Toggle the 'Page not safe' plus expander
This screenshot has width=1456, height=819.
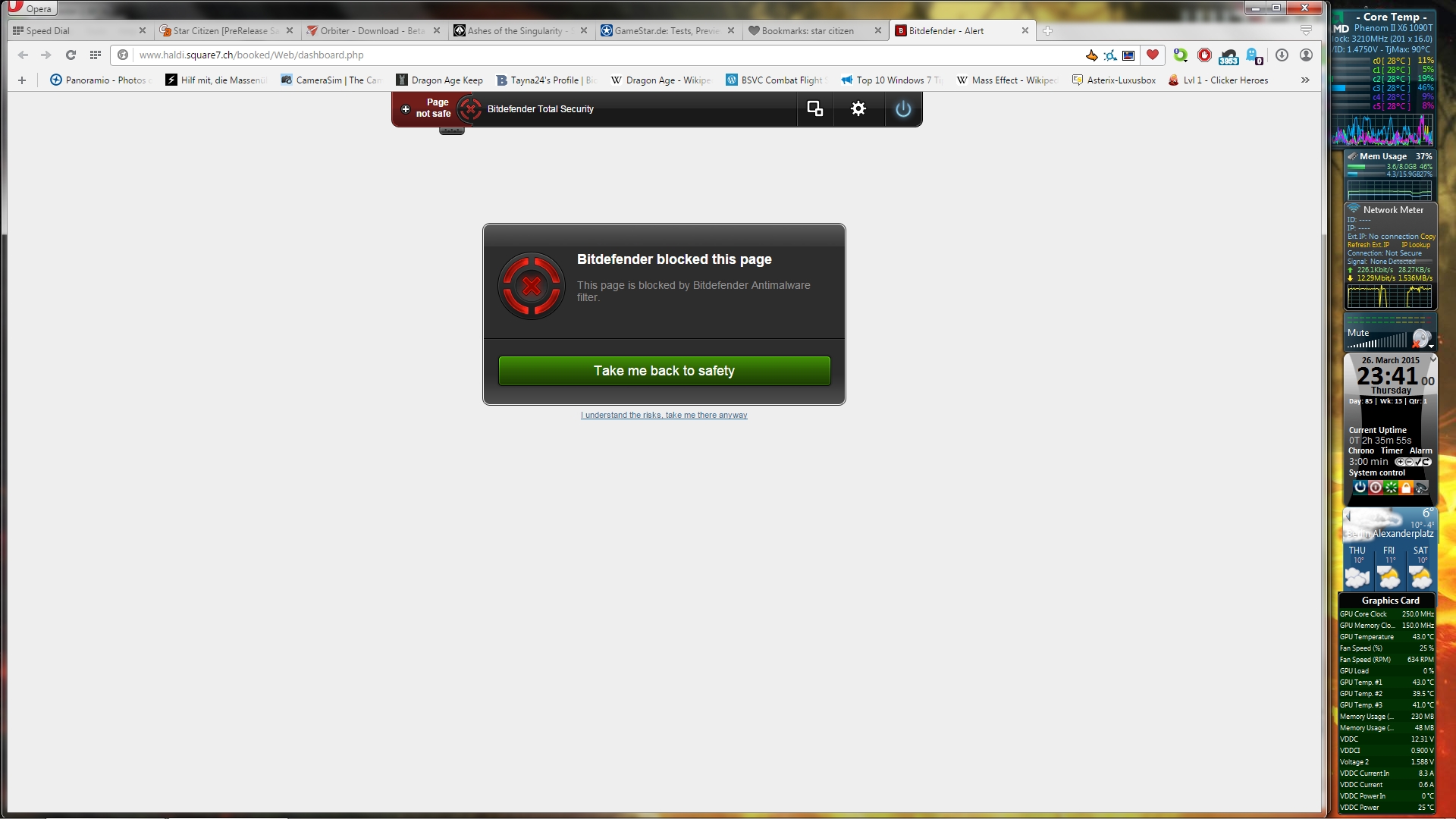coord(406,109)
